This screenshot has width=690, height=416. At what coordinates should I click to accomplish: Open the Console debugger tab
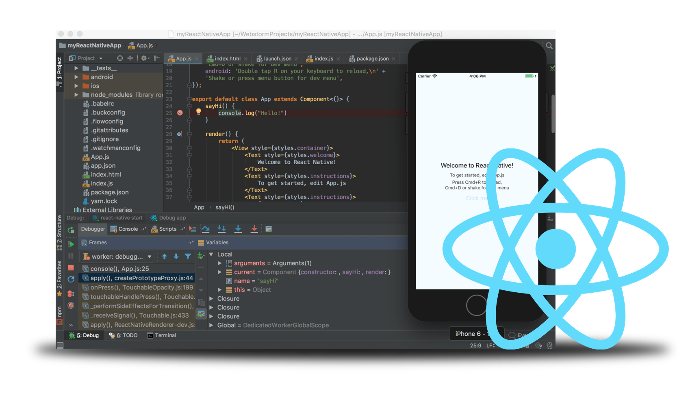(x=127, y=229)
